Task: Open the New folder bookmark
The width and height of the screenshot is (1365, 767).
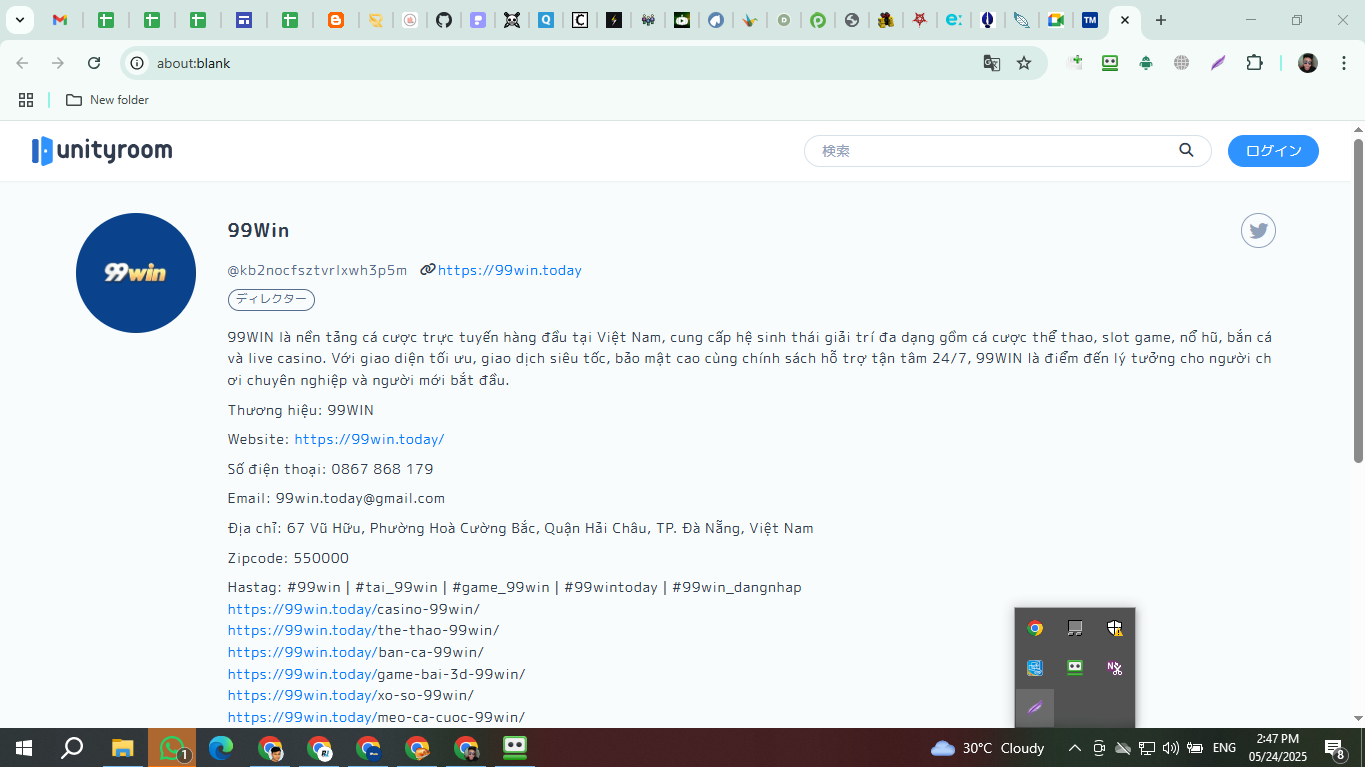Action: pos(107,100)
